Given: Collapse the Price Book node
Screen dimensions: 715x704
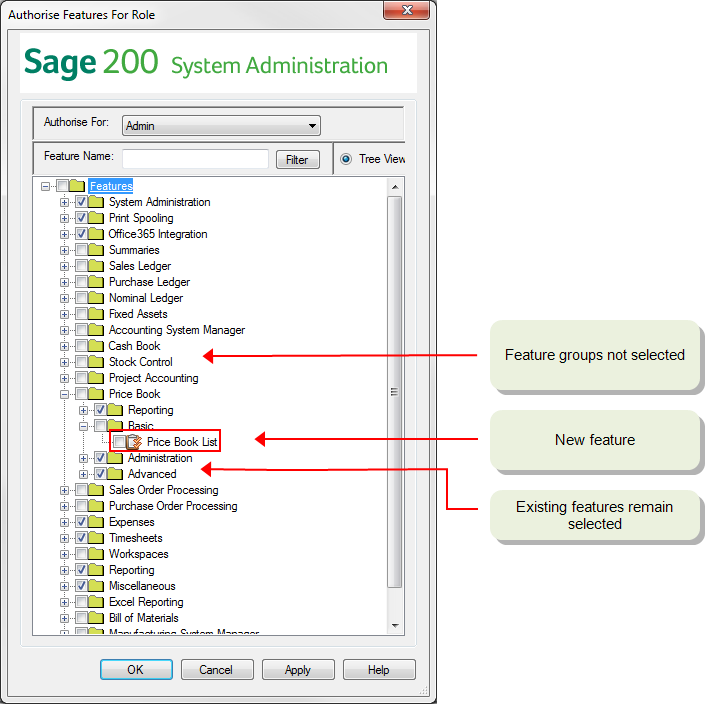Looking at the screenshot, I should click(x=64, y=394).
